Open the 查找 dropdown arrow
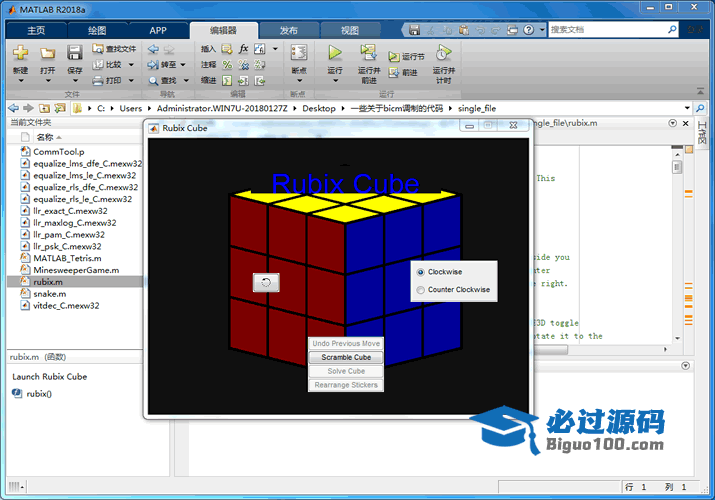The image size is (715, 500). click(186, 81)
